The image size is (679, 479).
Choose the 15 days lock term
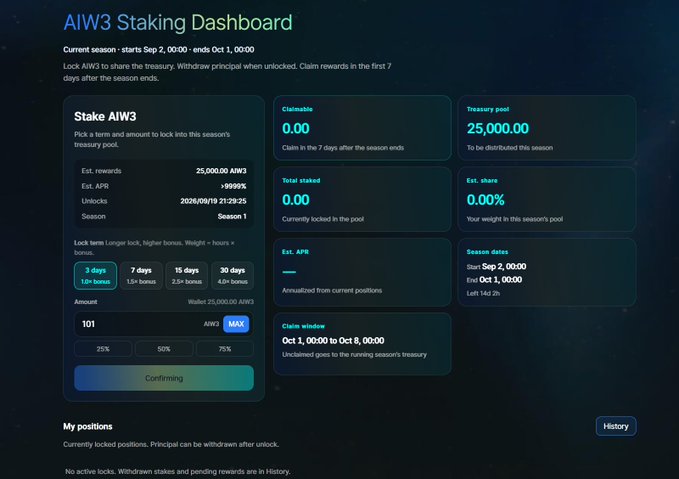187,275
